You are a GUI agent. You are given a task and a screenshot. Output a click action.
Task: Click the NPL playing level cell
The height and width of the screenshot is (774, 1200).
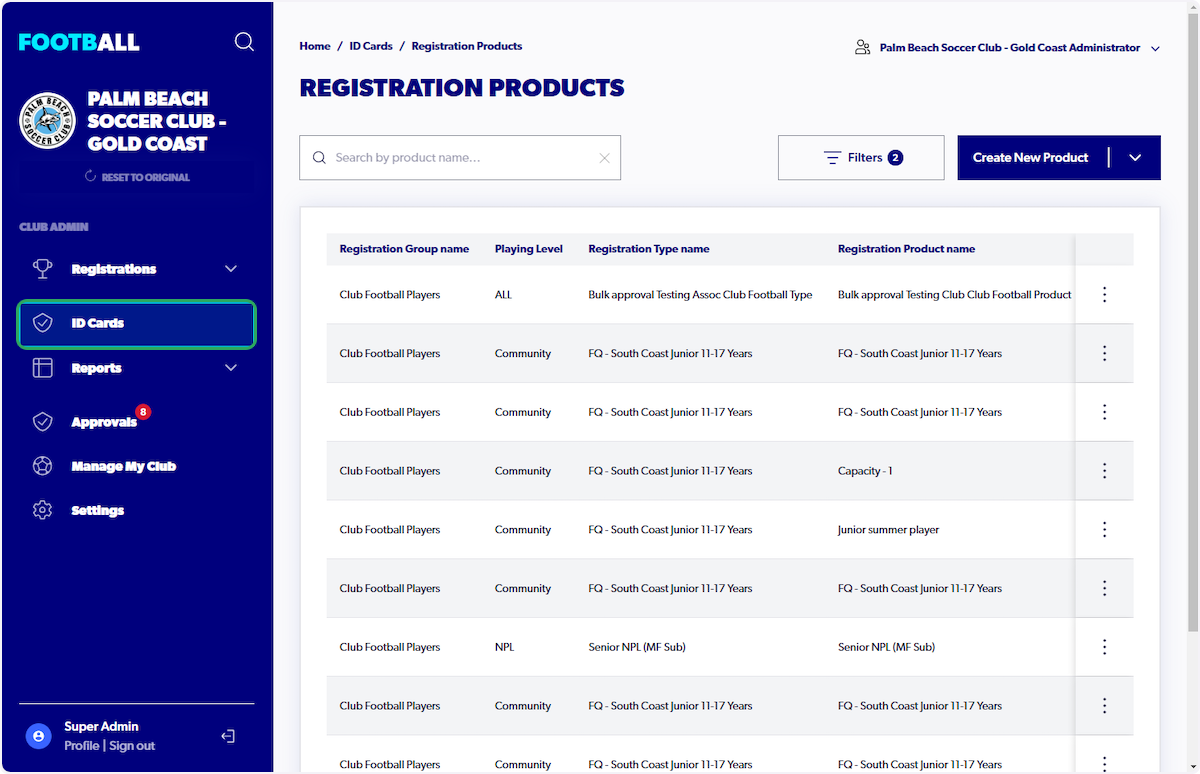(504, 647)
